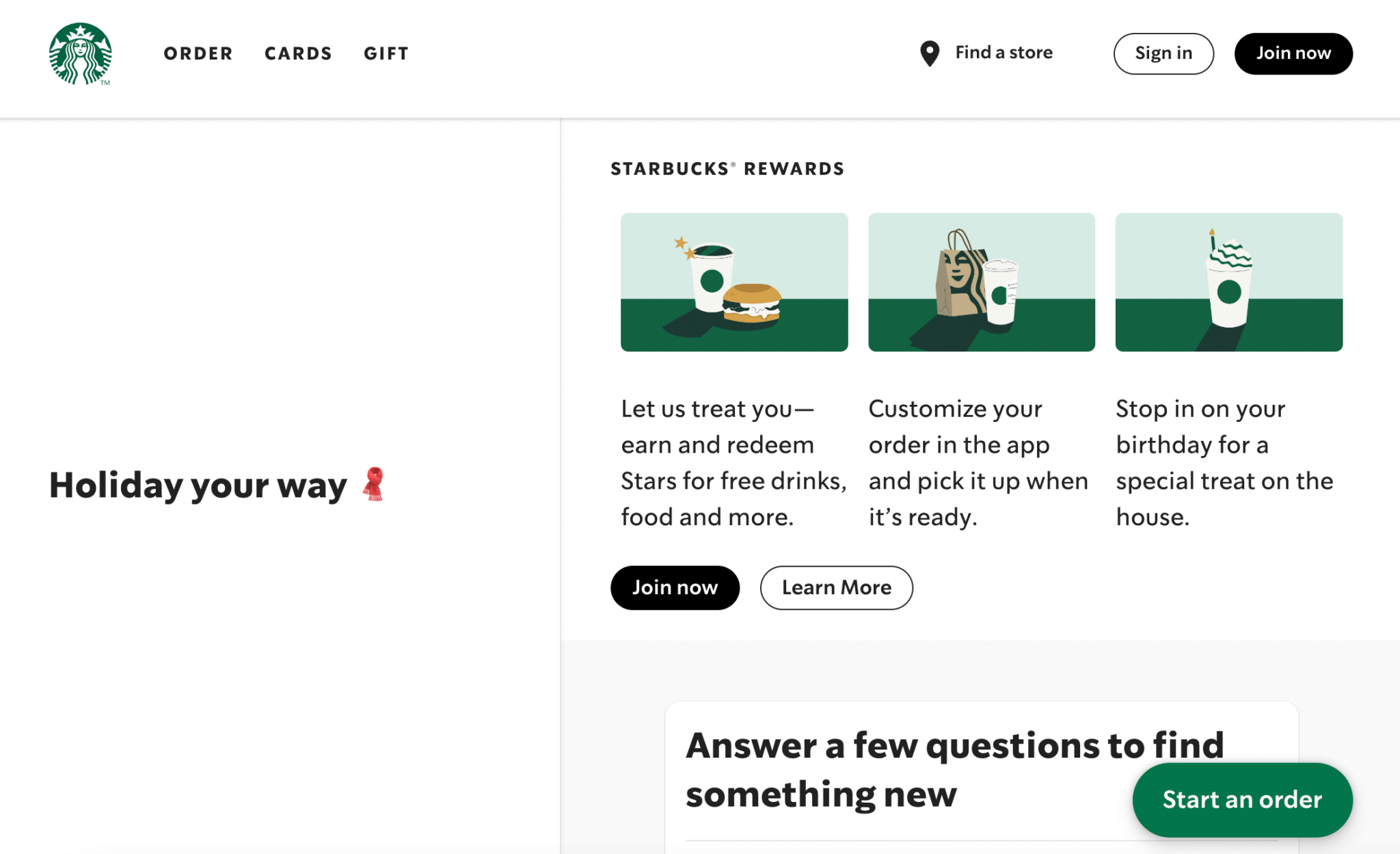Click the location pin Find a Store icon
The image size is (1400, 854).
click(928, 53)
